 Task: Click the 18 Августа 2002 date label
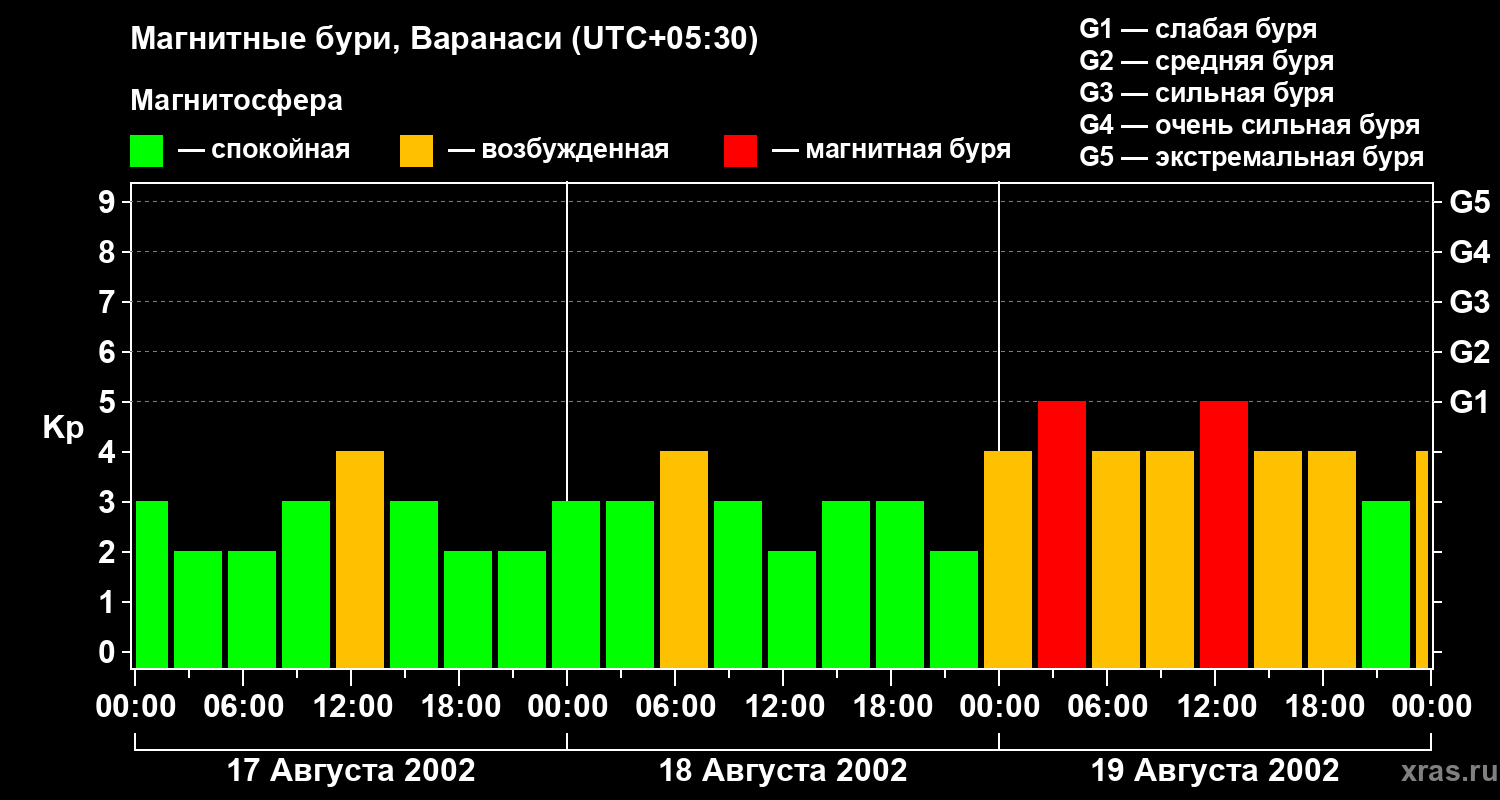783,771
